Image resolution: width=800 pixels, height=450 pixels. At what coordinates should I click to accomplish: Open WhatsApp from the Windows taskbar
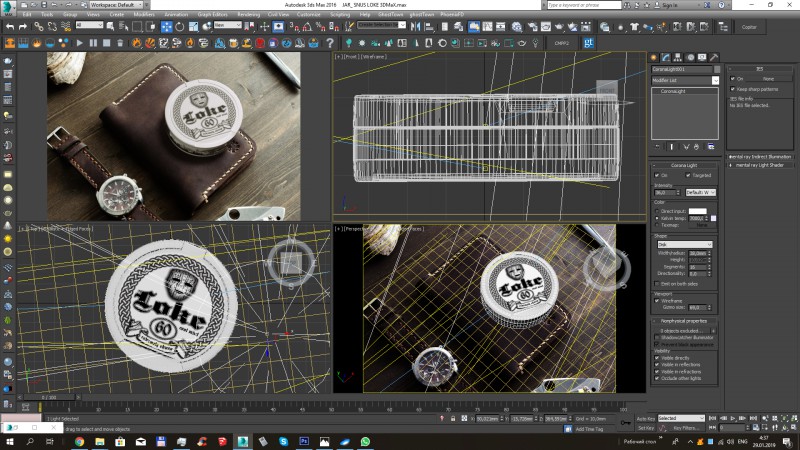click(365, 441)
